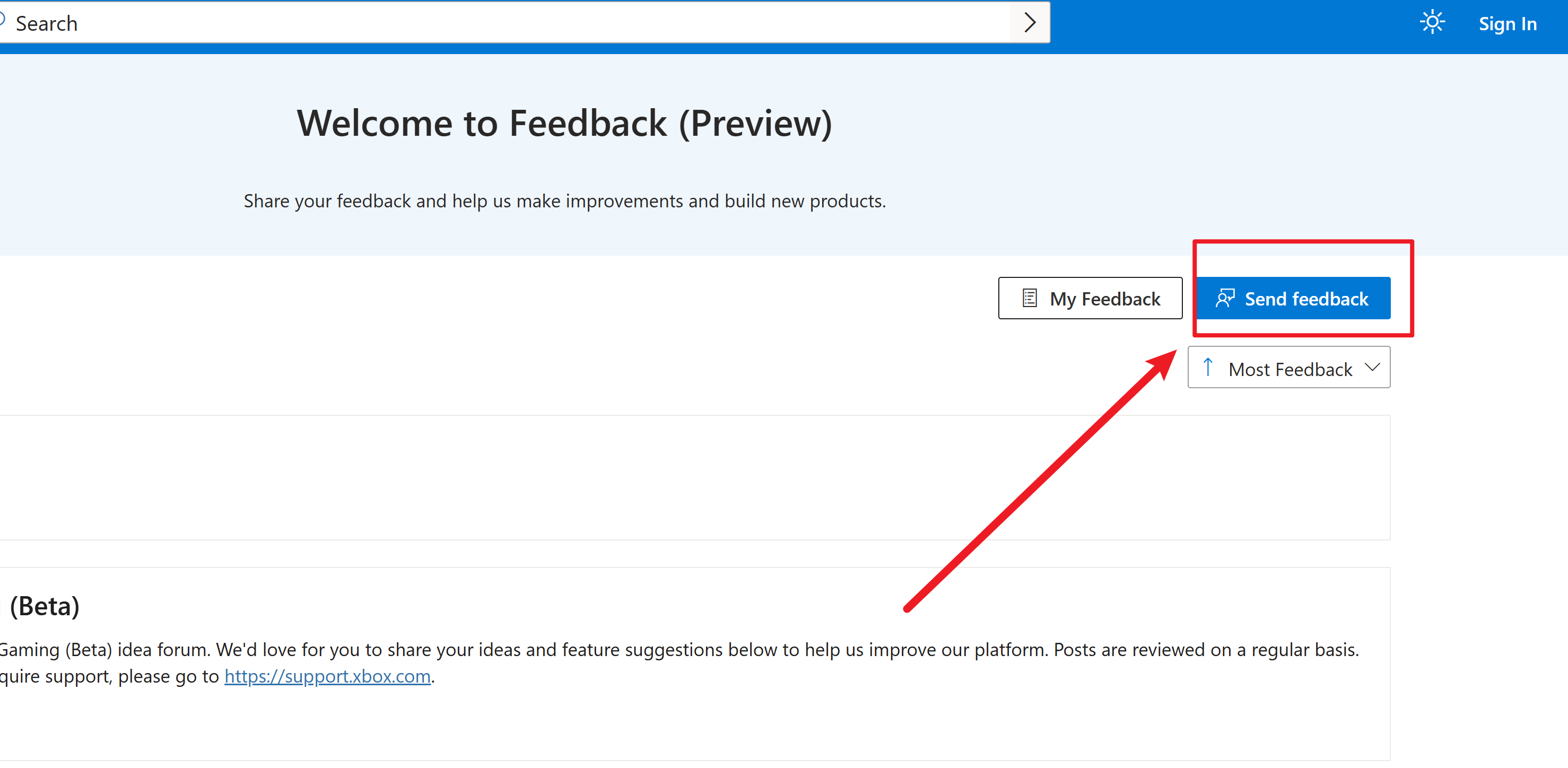This screenshot has width=1568, height=768.
Task: Select the (Beta) forum title
Action: coord(44,606)
